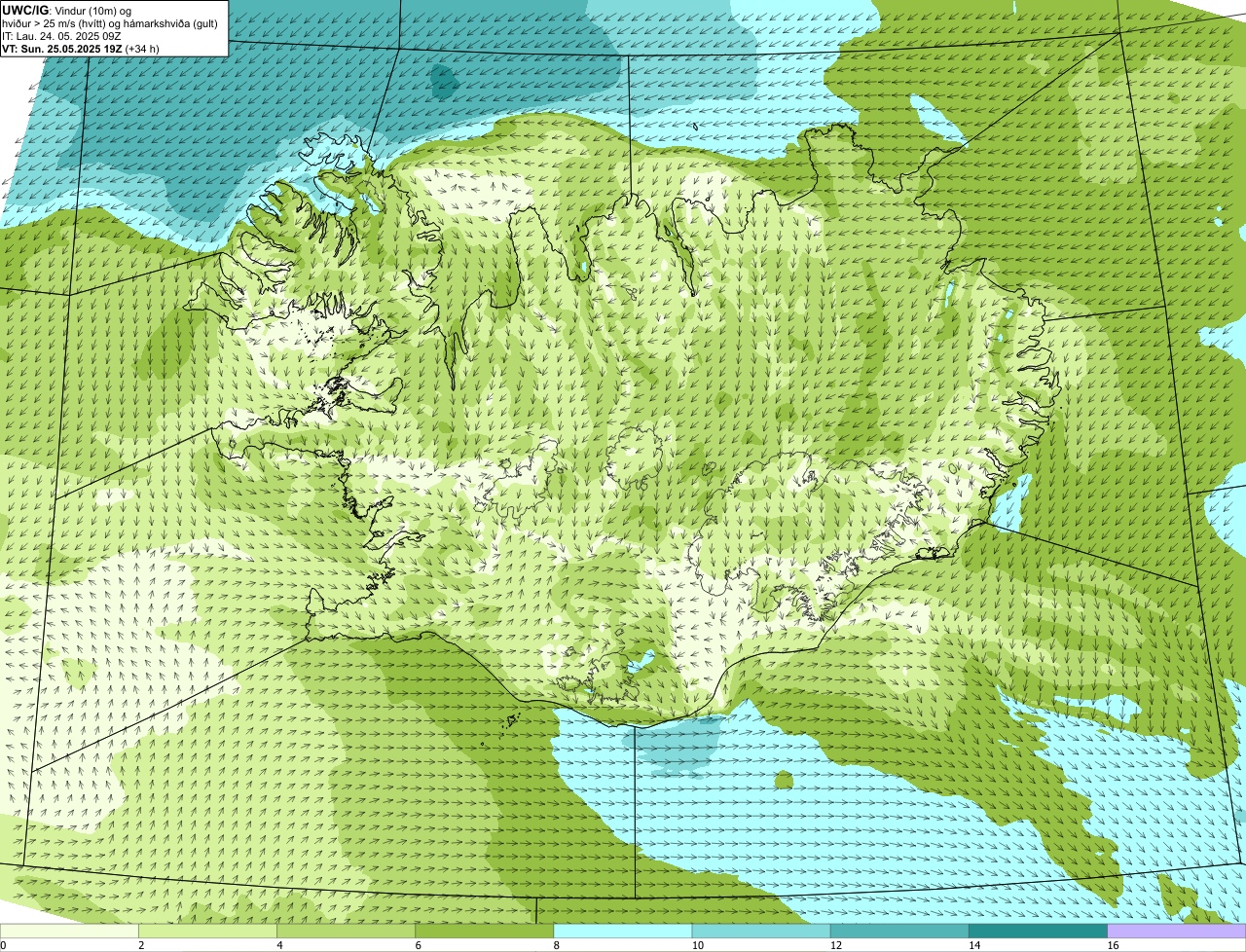Image resolution: width=1246 pixels, height=952 pixels.
Task: Click the legend scale value '10'
Action: click(697, 945)
